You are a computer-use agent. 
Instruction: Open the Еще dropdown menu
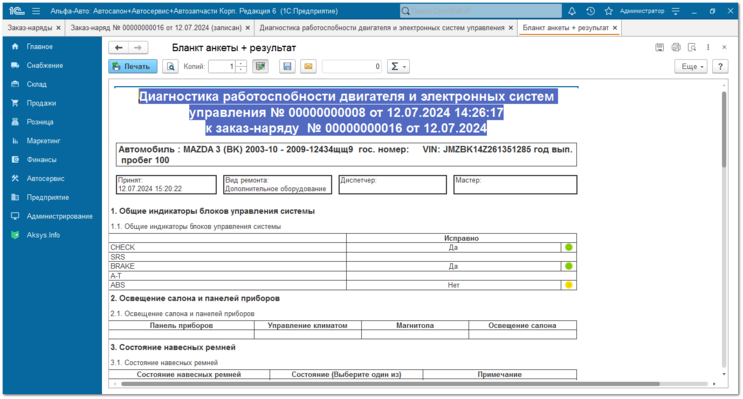click(x=691, y=67)
